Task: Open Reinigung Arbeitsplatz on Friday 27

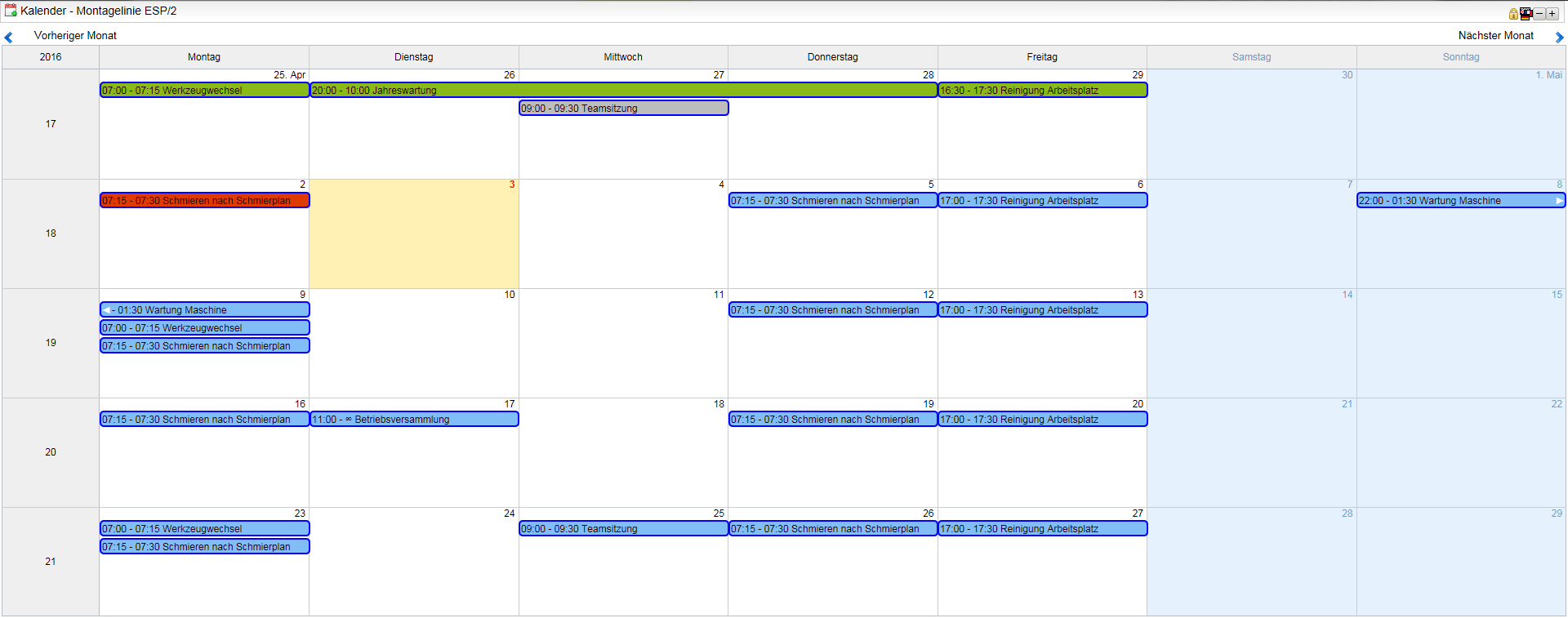Action: tap(1043, 529)
